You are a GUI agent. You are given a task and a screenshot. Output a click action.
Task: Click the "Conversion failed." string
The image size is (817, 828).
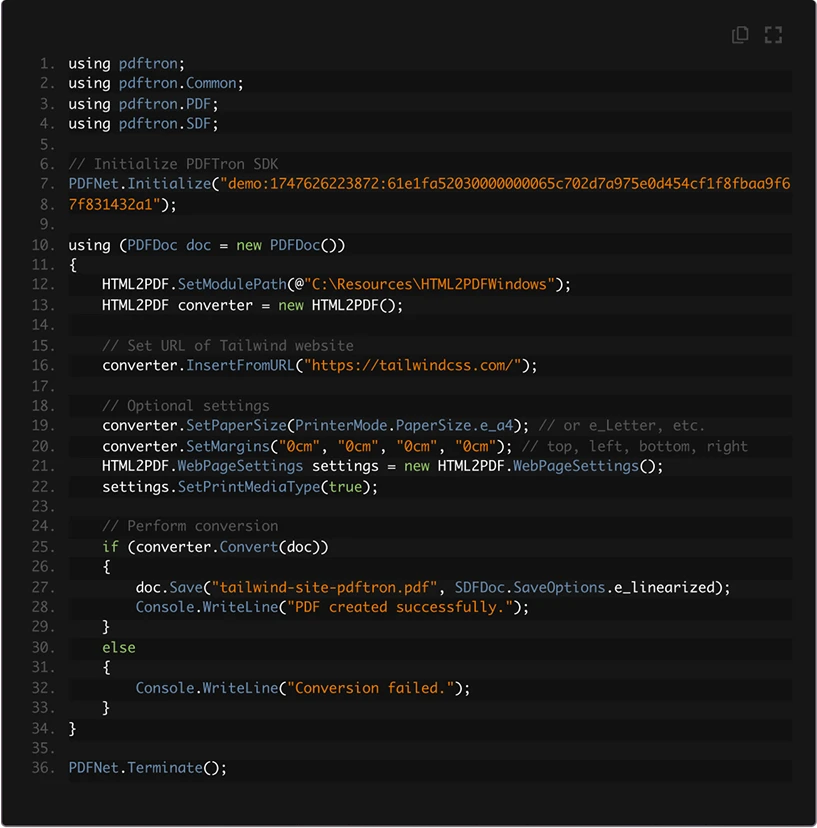(374, 688)
